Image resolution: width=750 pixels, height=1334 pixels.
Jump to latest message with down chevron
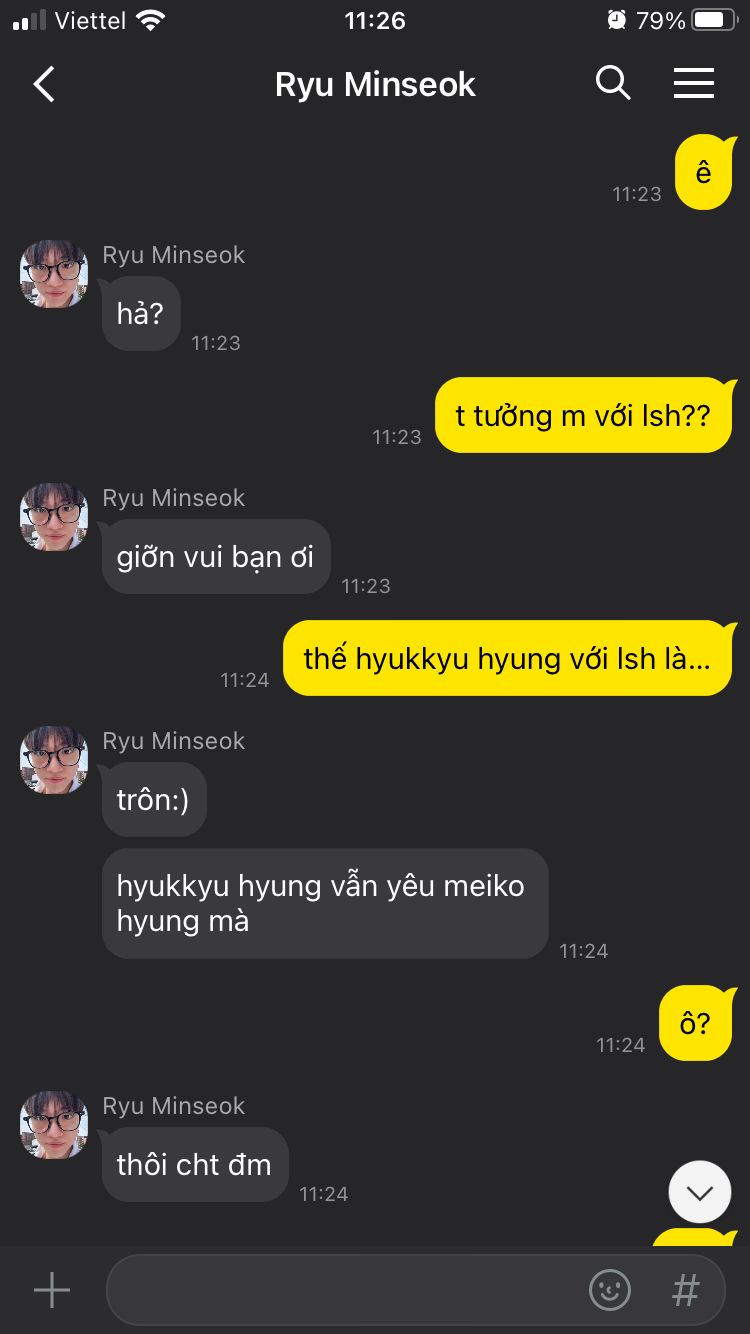pos(700,1191)
